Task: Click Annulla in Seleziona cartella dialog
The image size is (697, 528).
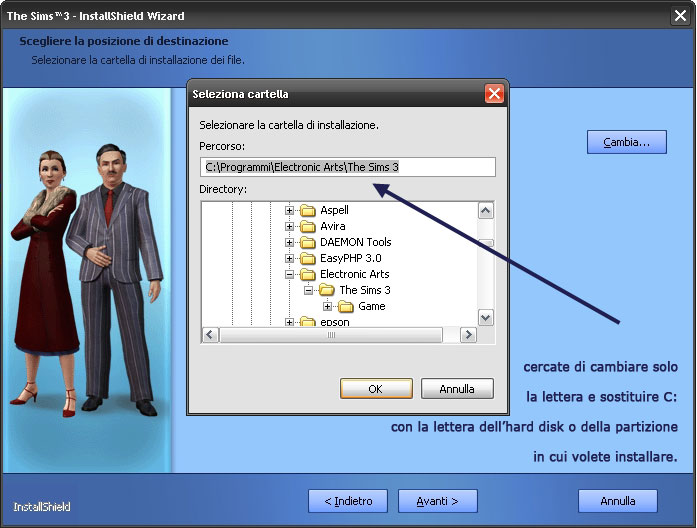Action: pos(457,389)
